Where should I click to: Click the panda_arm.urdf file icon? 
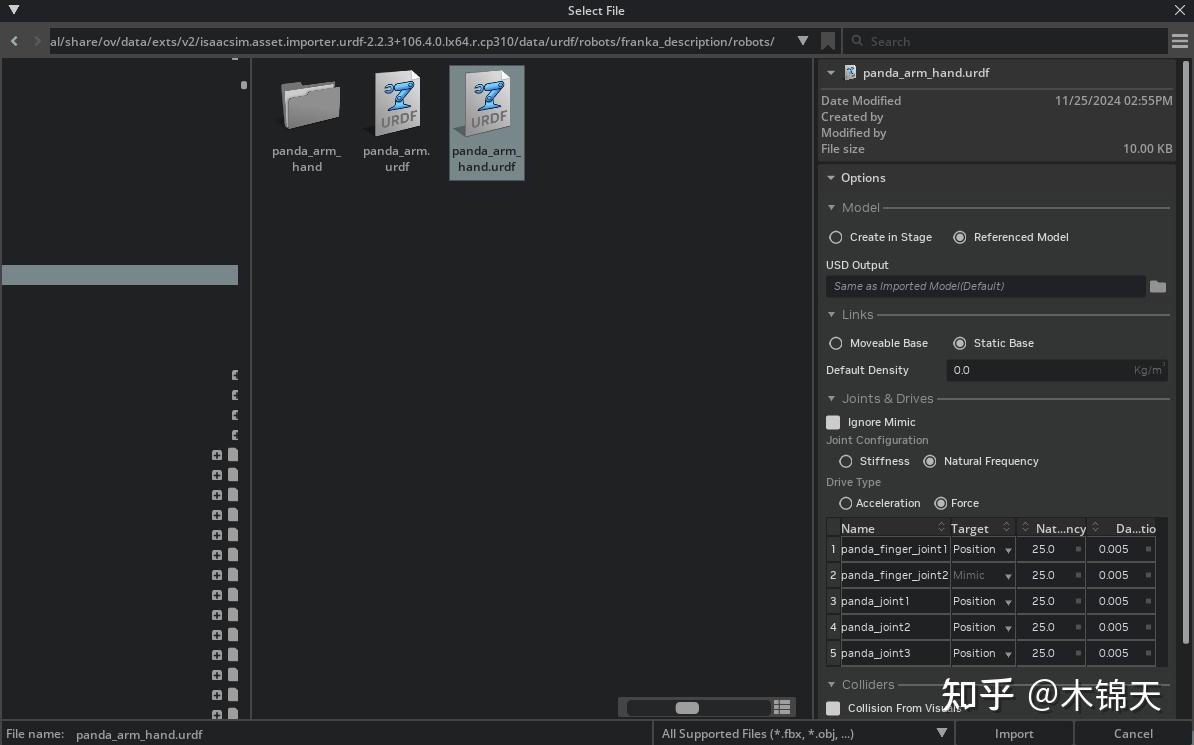pos(396,103)
